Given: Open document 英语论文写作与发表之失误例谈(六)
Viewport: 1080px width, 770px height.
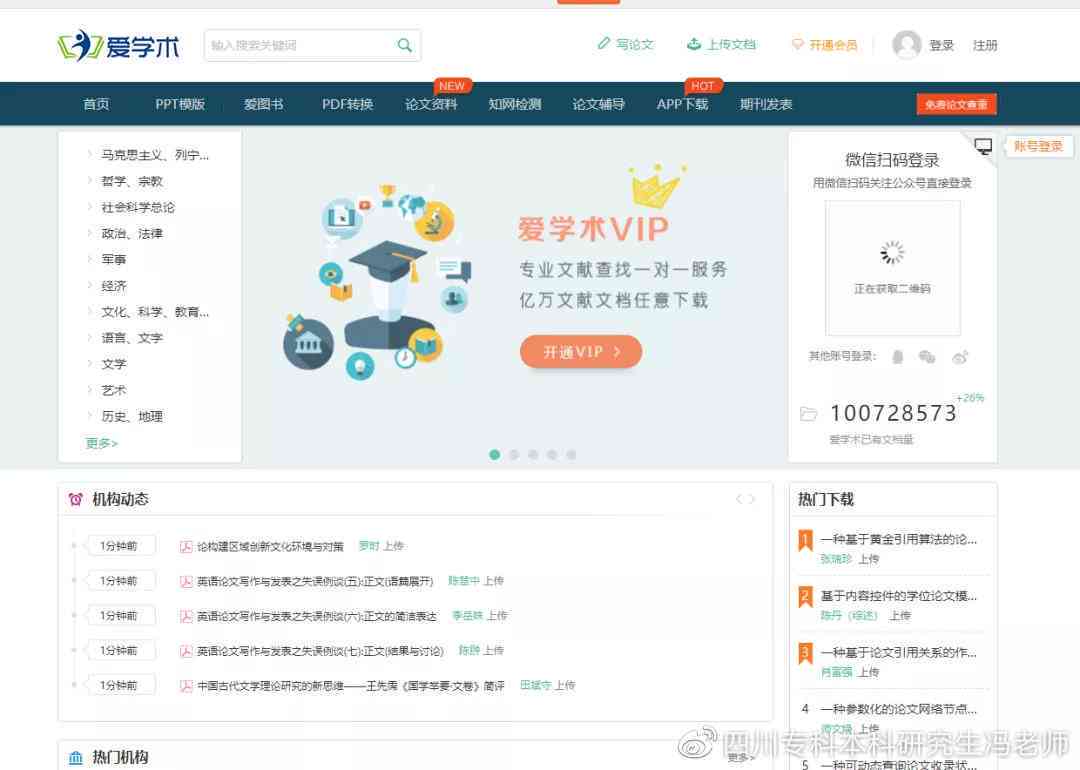Looking at the screenshot, I should pyautogui.click(x=317, y=616).
